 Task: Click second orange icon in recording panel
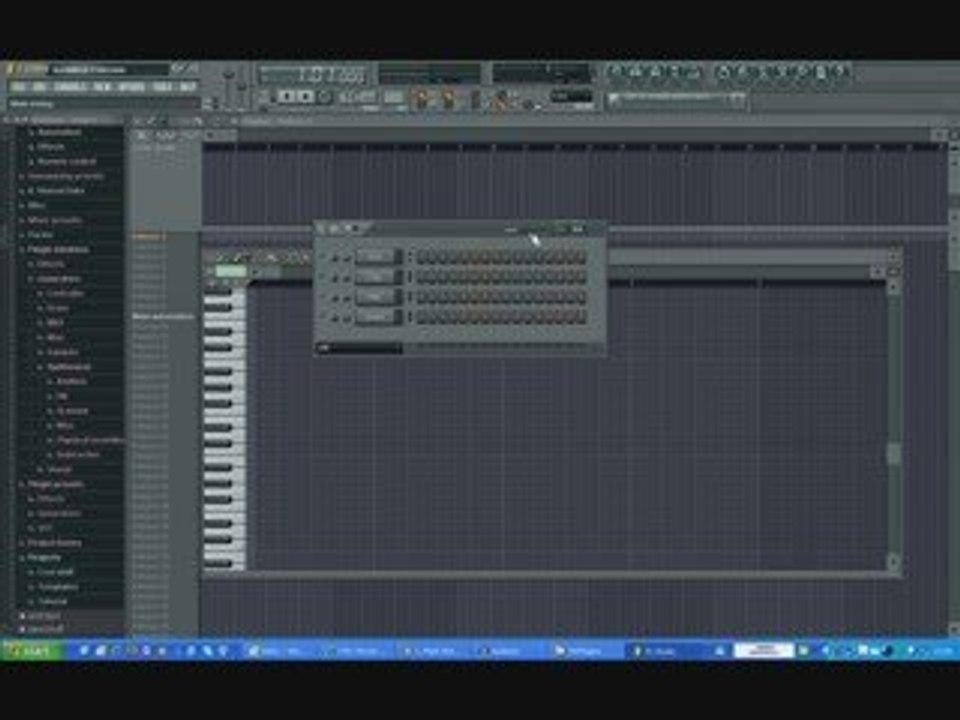click(x=449, y=99)
